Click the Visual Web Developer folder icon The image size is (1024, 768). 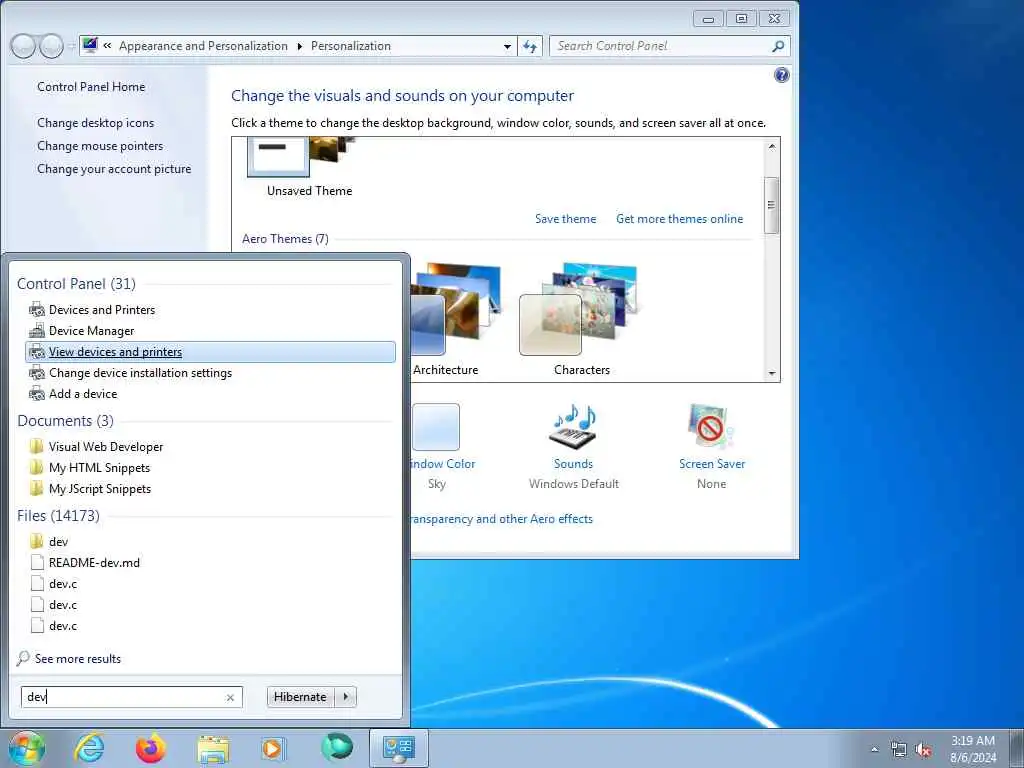[37, 447]
